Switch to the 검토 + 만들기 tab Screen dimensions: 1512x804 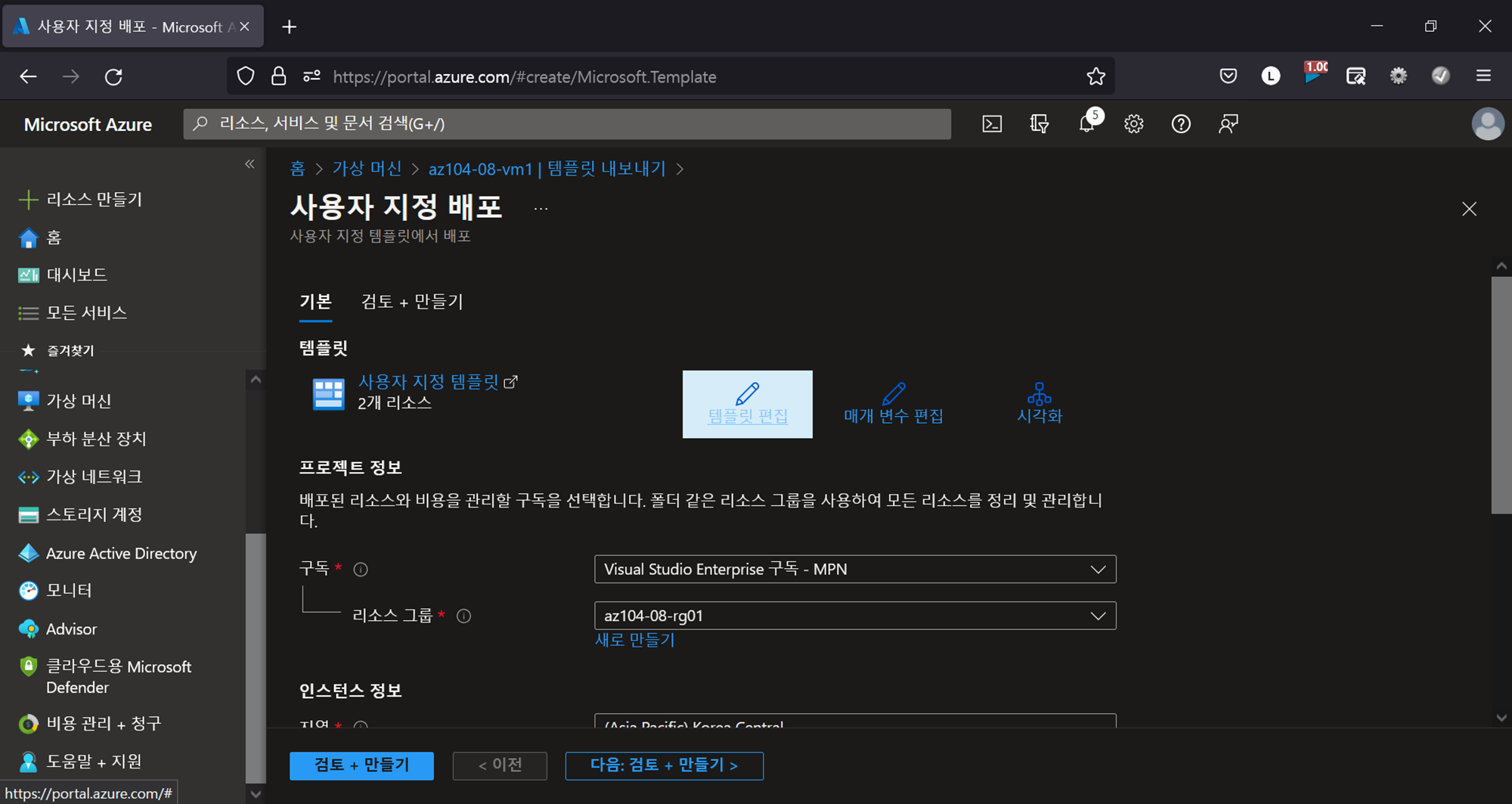click(x=412, y=302)
